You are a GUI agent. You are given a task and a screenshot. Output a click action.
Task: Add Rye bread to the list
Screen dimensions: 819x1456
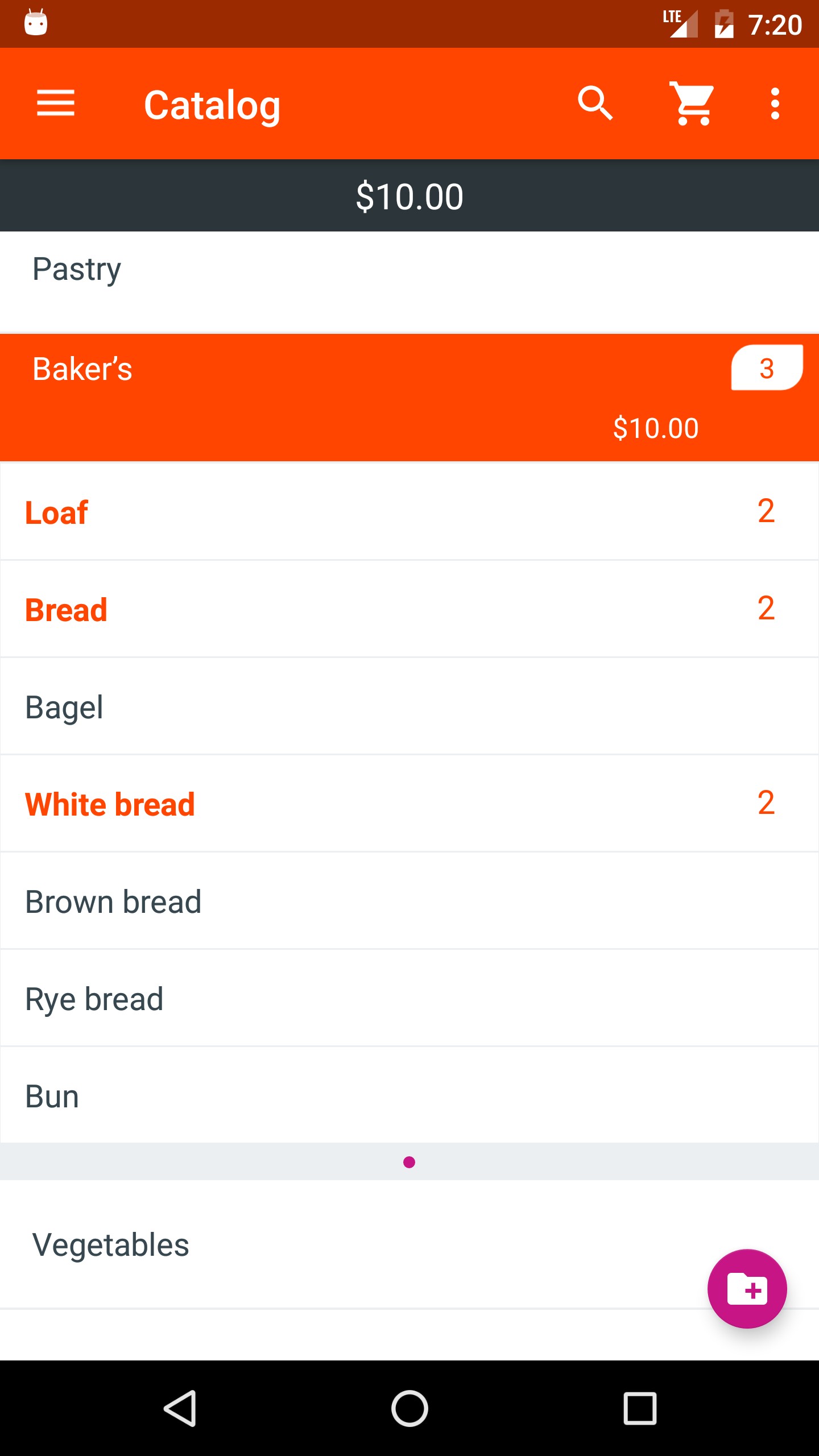409,999
